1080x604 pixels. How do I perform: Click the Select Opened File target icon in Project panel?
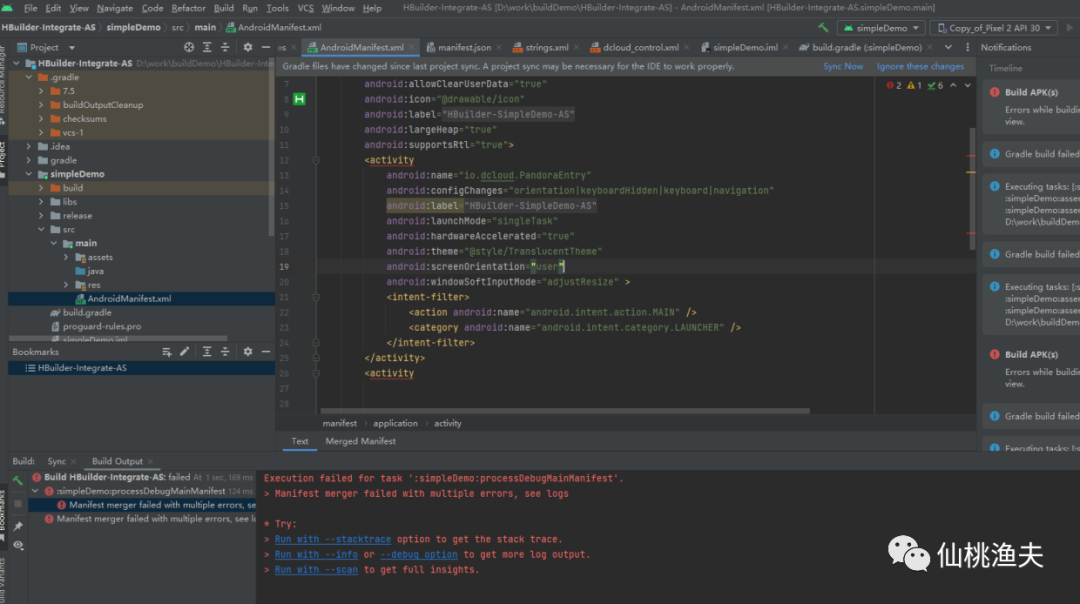[189, 48]
